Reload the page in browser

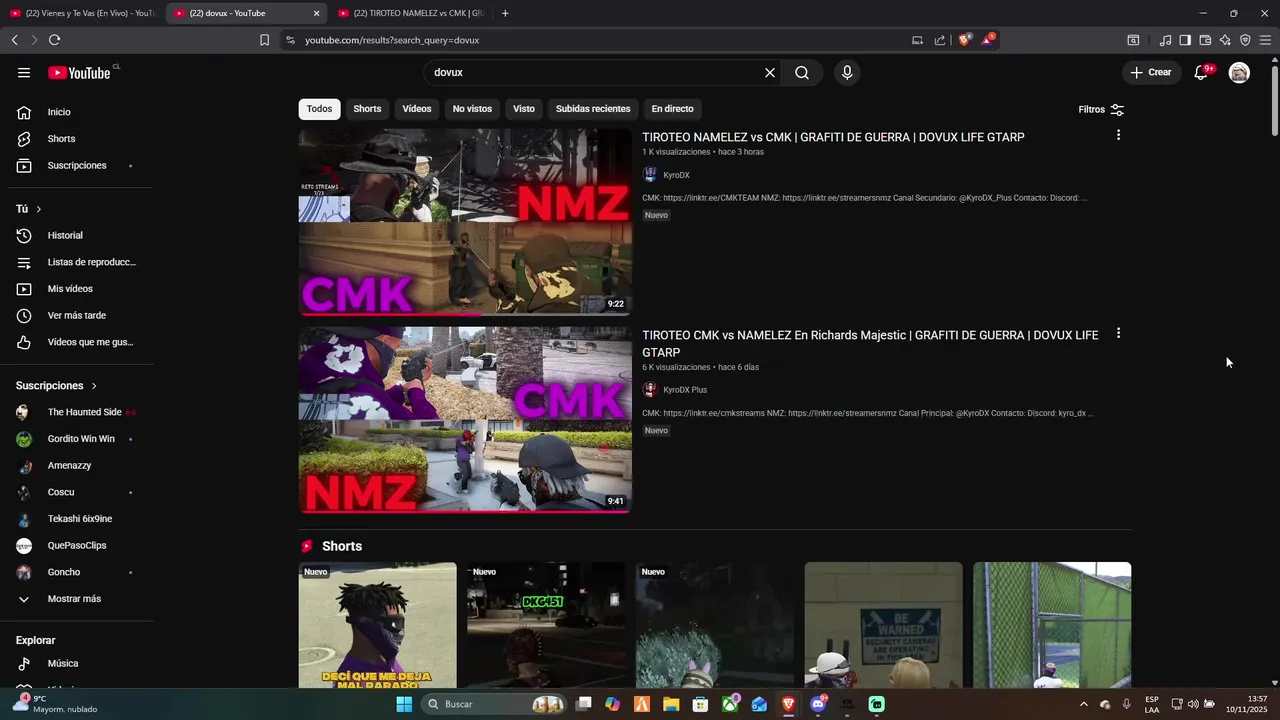54,40
